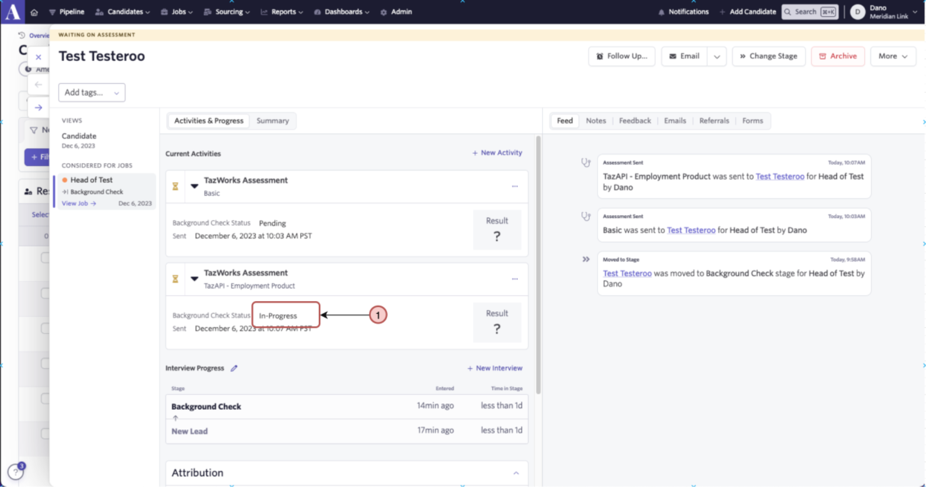Switch to Activities & Progress tab
The width and height of the screenshot is (928, 493).
pos(208,121)
